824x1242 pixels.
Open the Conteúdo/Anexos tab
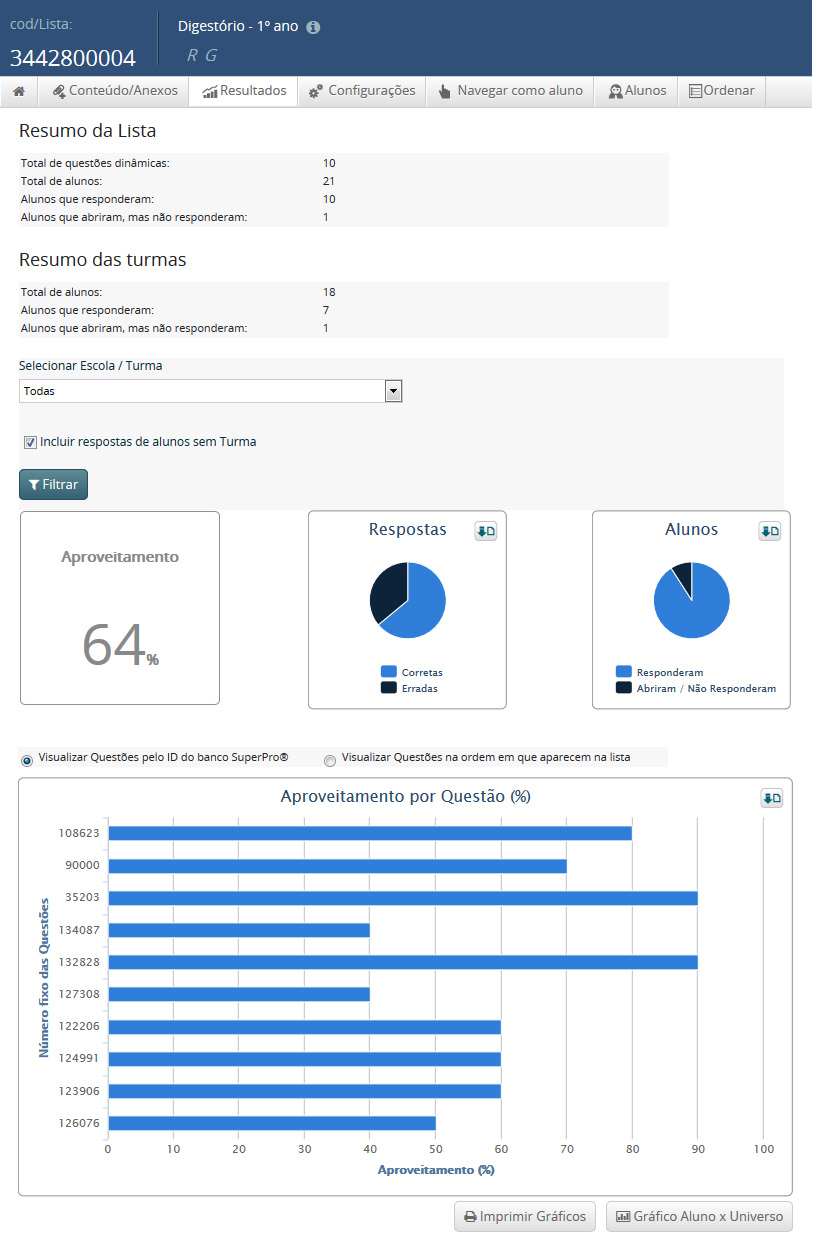pos(114,91)
